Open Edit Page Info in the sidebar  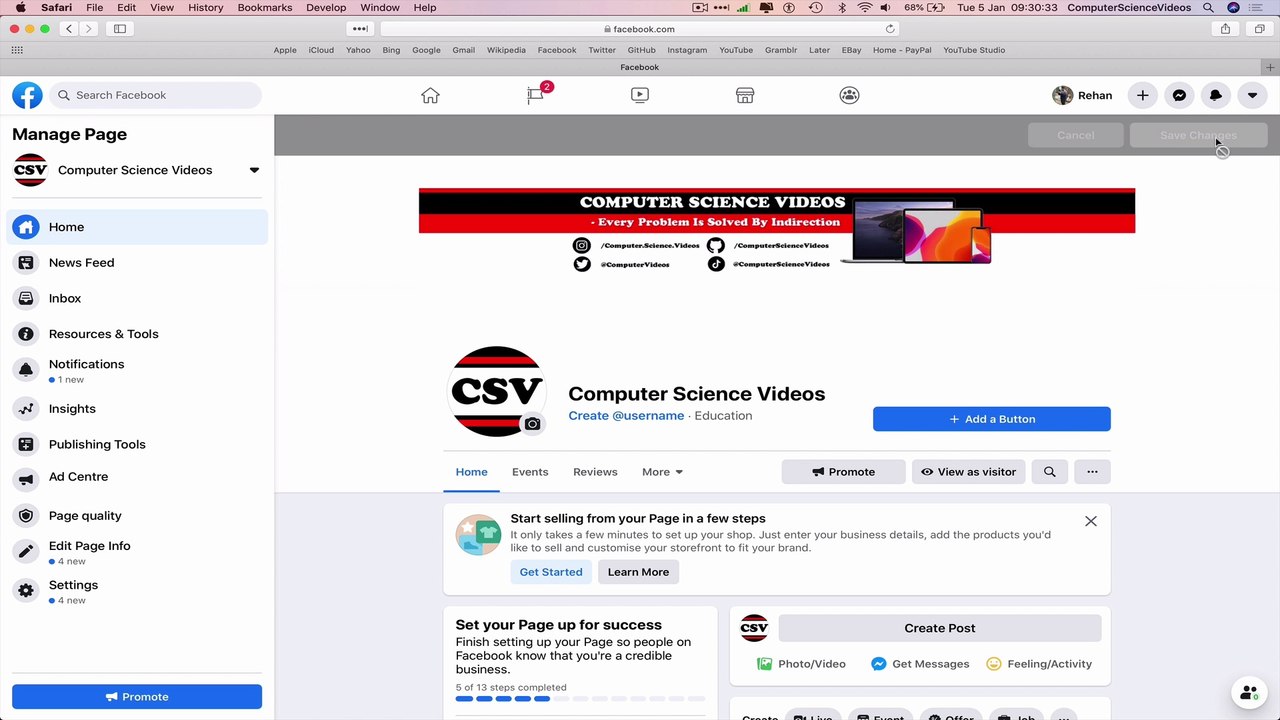click(x=137, y=552)
